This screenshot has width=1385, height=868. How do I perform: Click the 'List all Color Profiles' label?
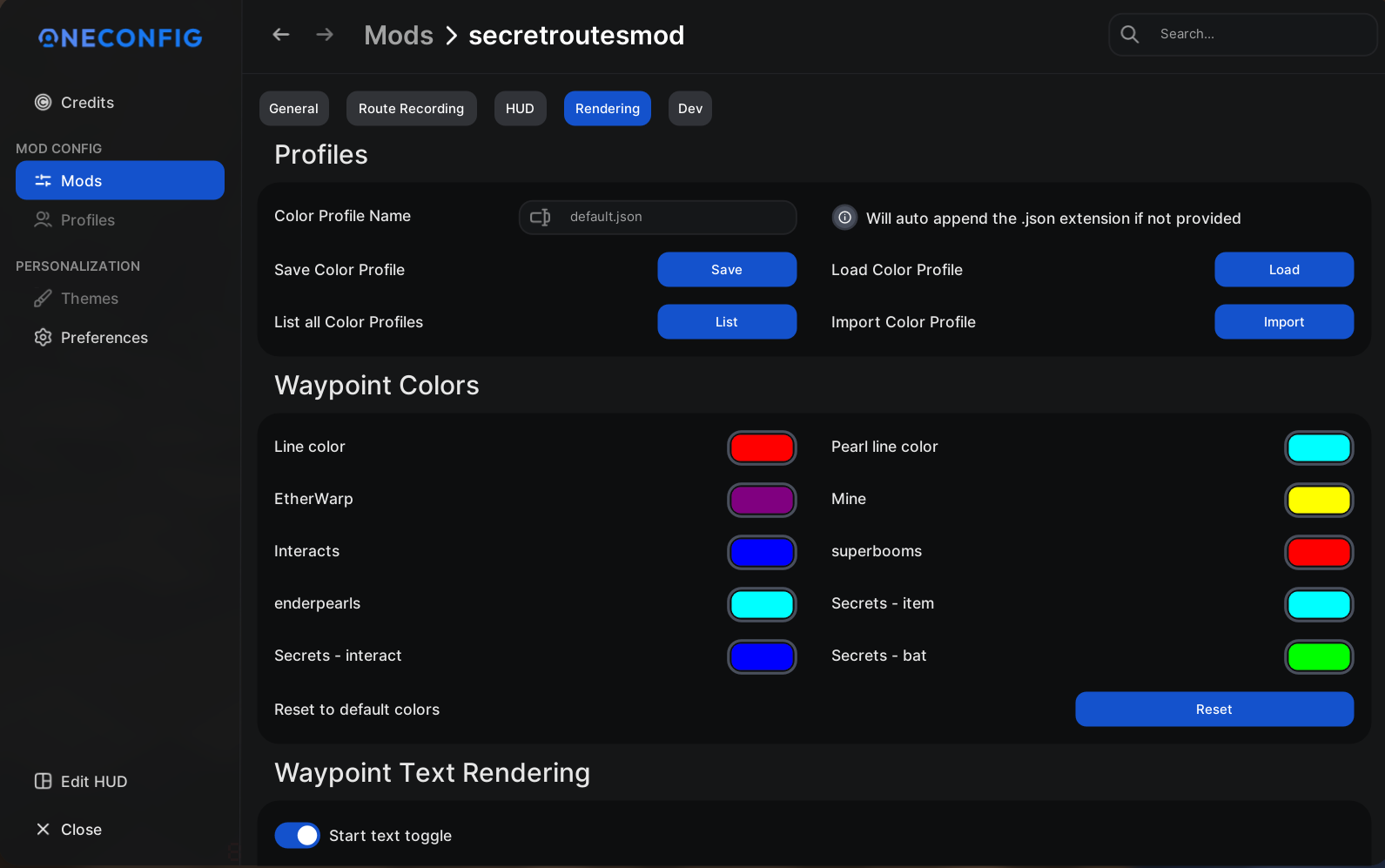(x=348, y=322)
